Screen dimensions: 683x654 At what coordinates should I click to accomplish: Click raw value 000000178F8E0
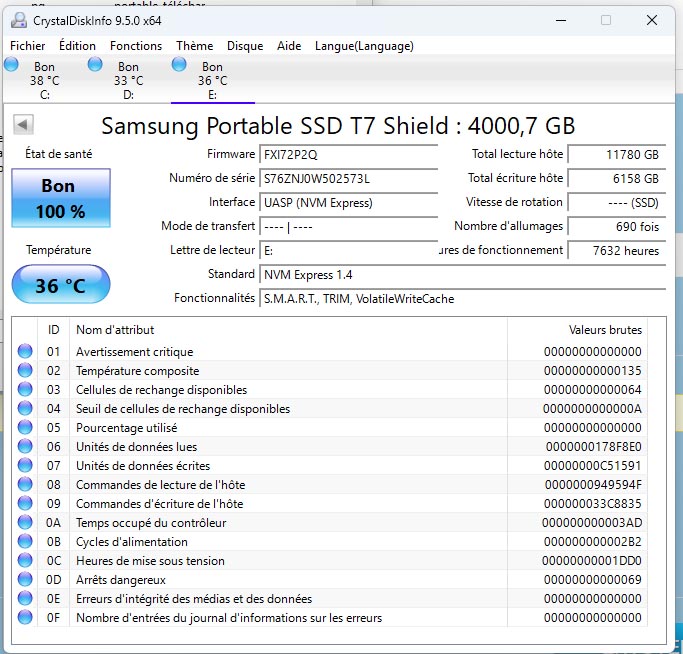click(x=593, y=447)
